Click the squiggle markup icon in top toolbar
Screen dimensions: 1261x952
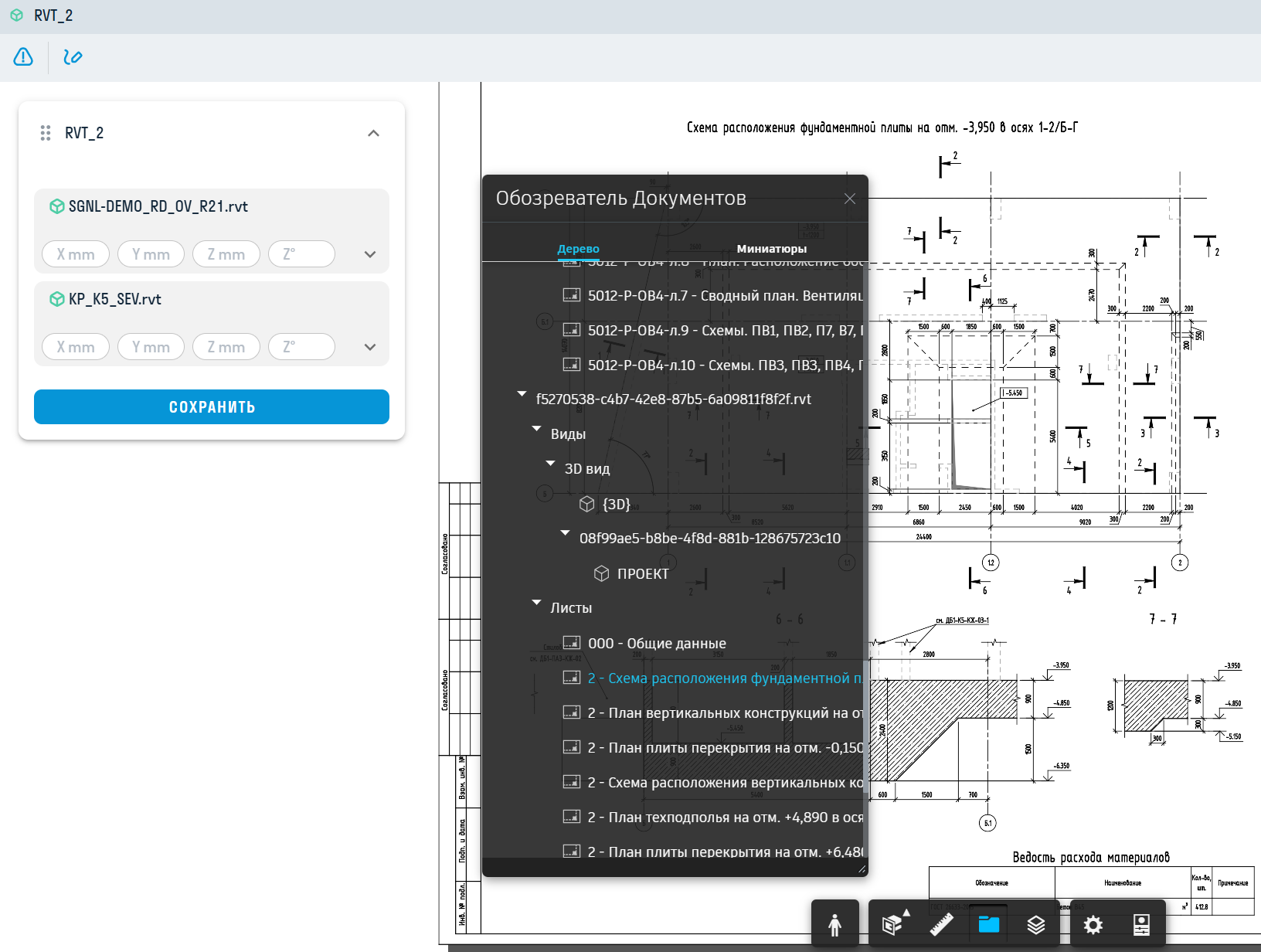(73, 57)
